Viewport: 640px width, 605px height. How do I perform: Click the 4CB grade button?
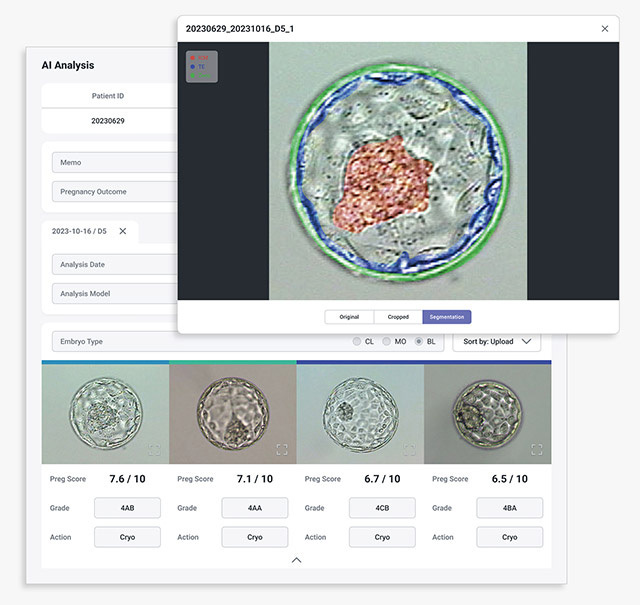click(382, 508)
